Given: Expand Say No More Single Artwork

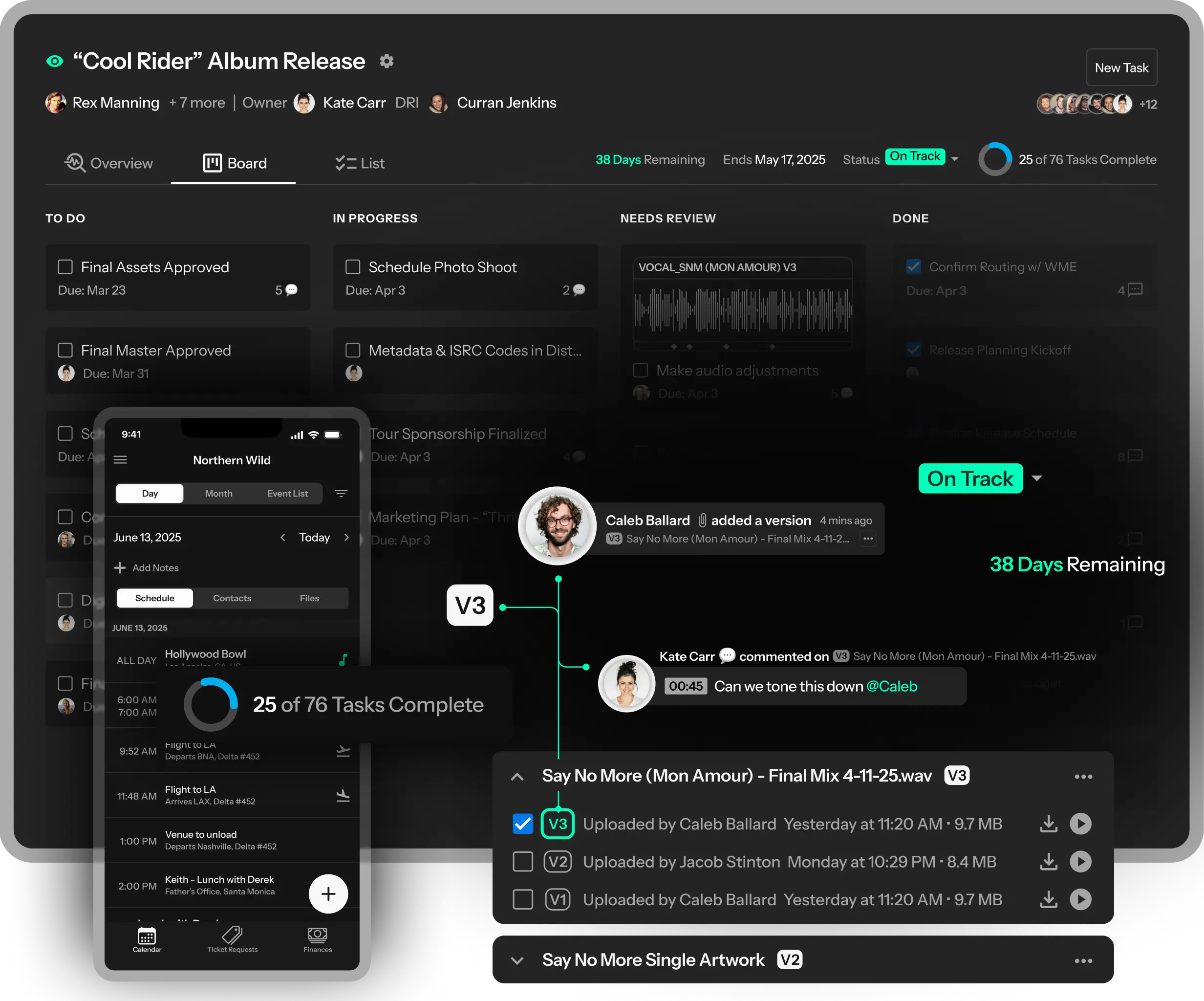Looking at the screenshot, I should 517,961.
